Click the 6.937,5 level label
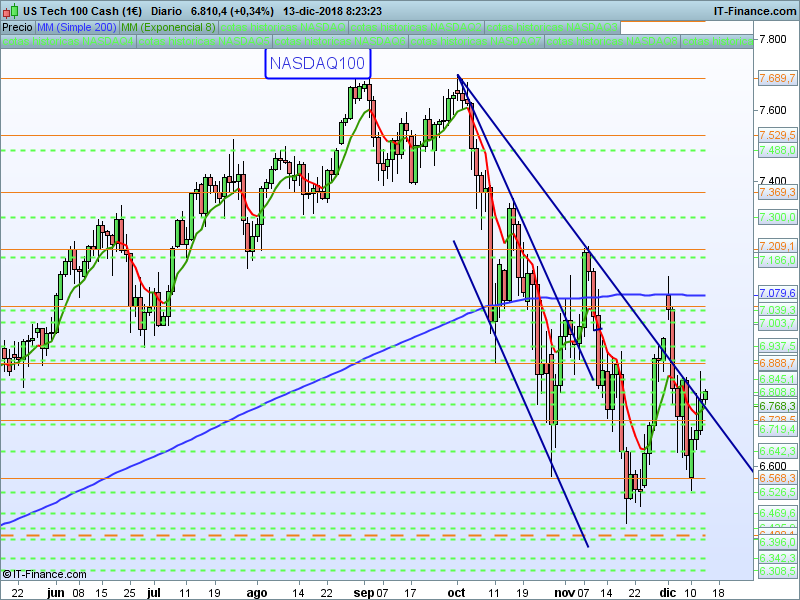Screen dimensions: 800x600 (777, 346)
